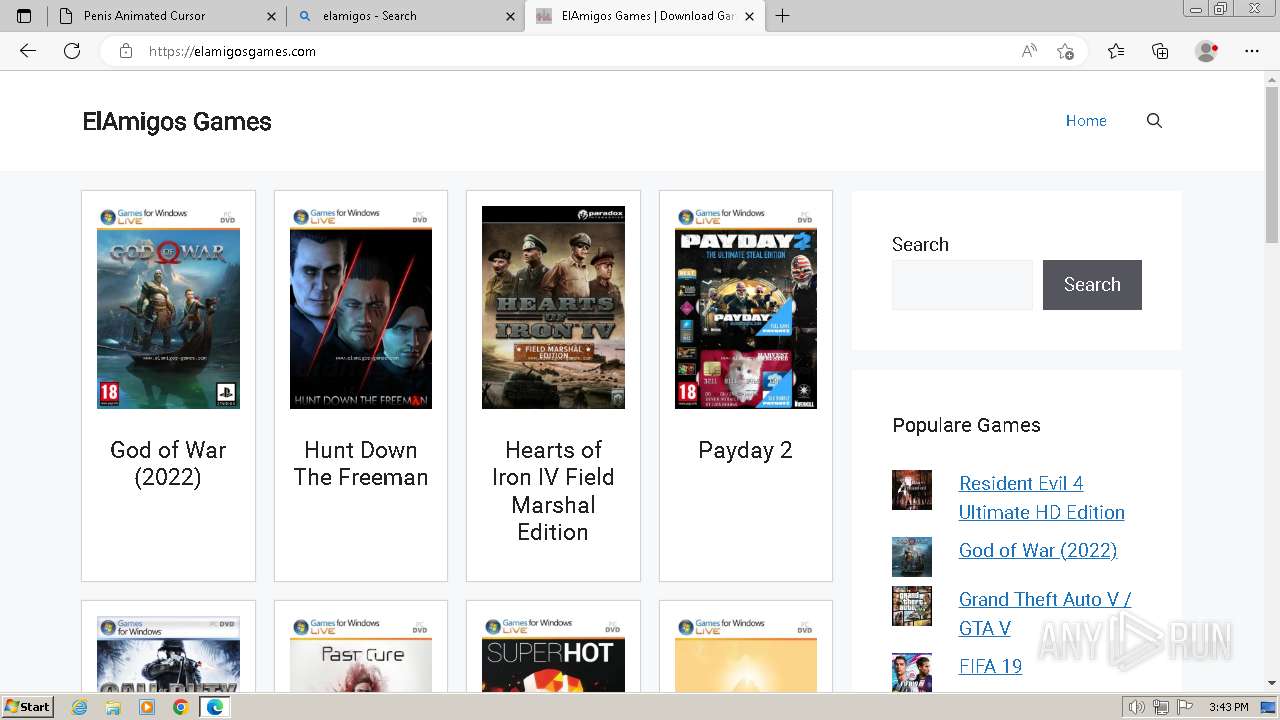View site information via the lock icon

point(126,51)
